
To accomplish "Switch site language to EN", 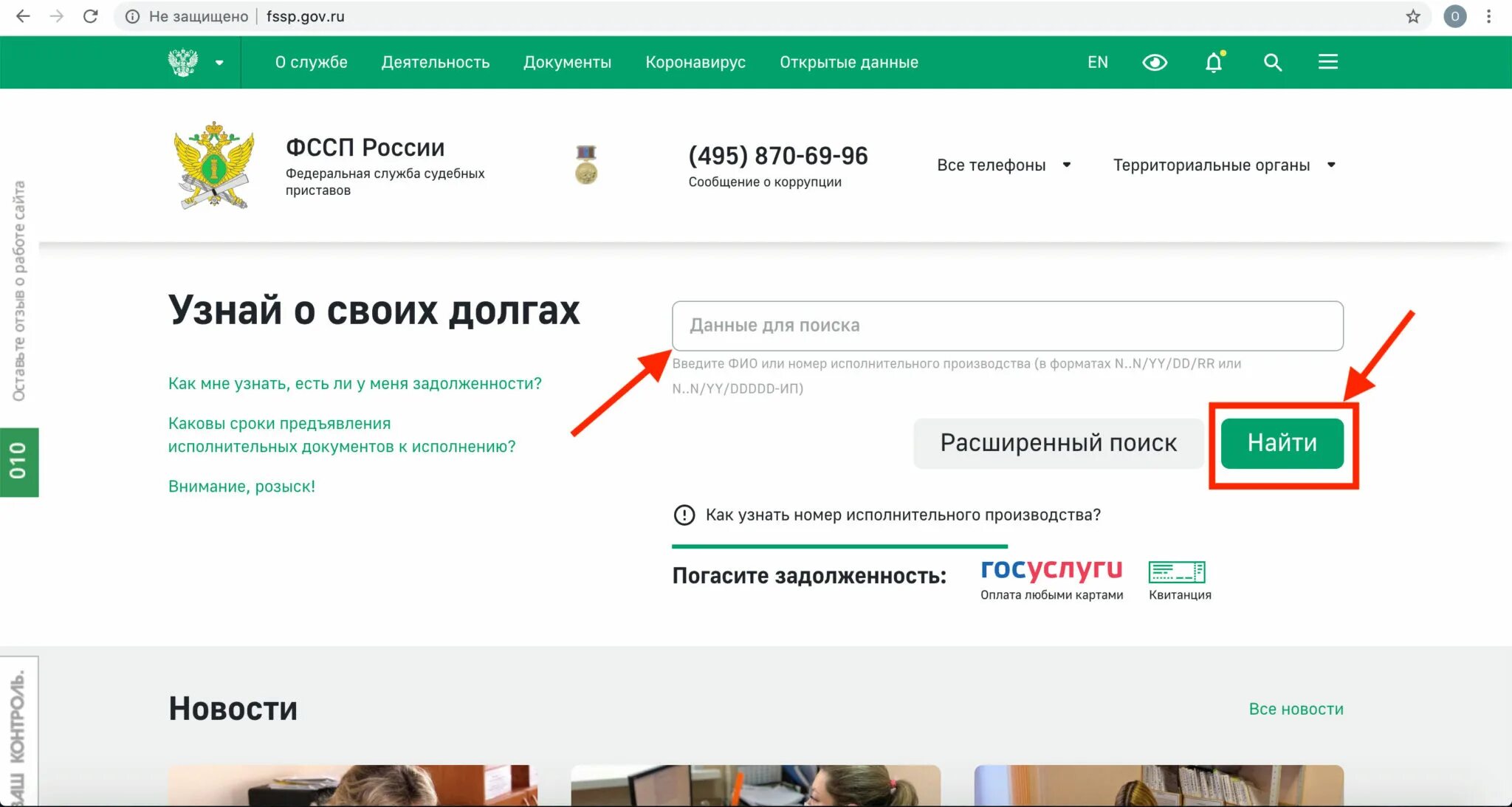I will 1097,62.
